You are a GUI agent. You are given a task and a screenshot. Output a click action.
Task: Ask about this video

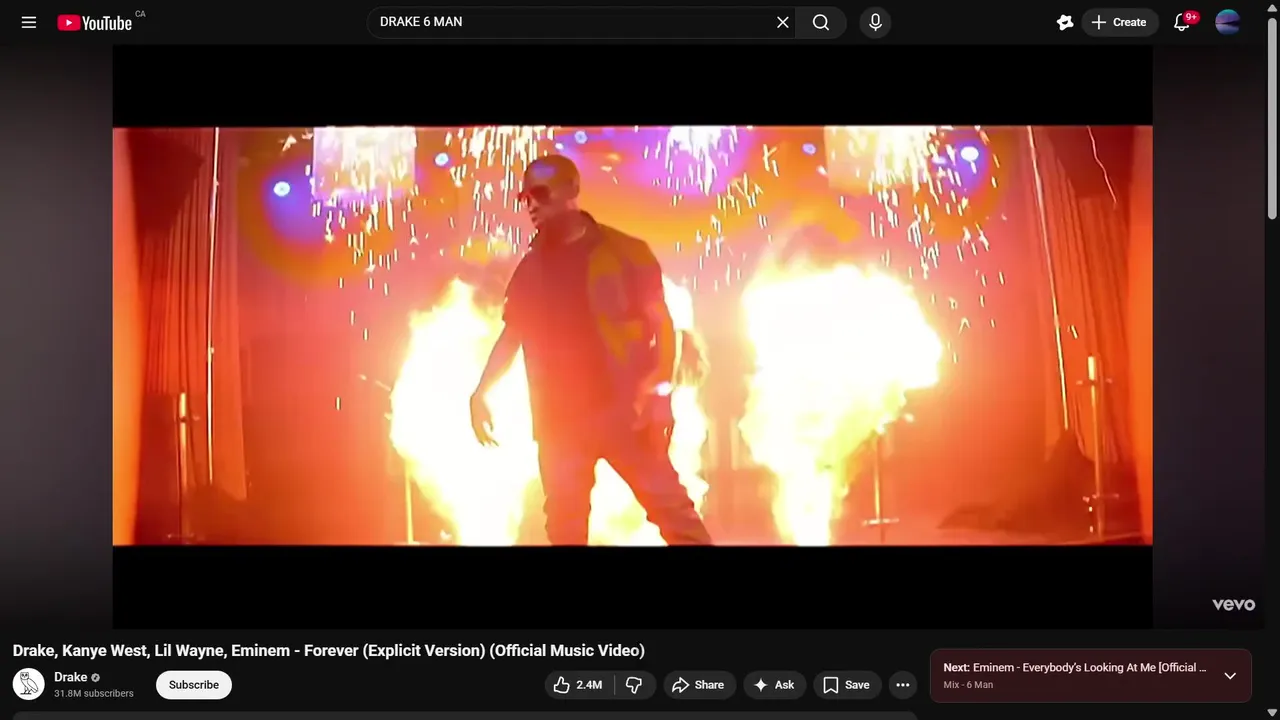pos(774,685)
